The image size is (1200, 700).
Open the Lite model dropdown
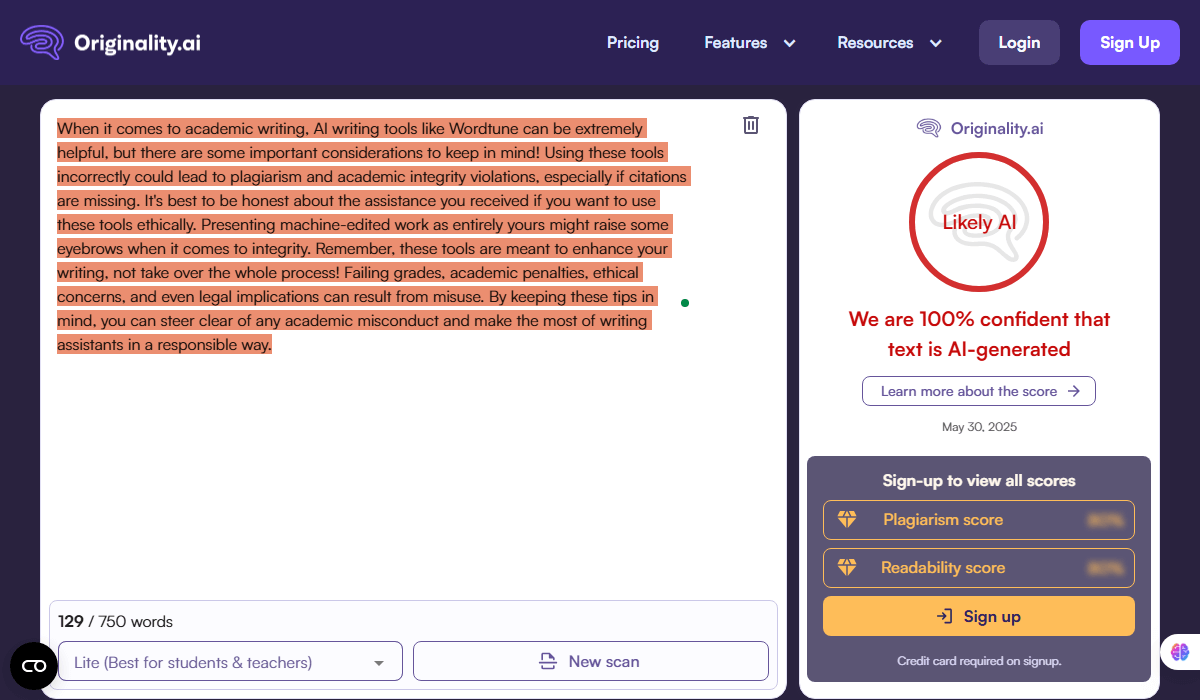(x=230, y=661)
